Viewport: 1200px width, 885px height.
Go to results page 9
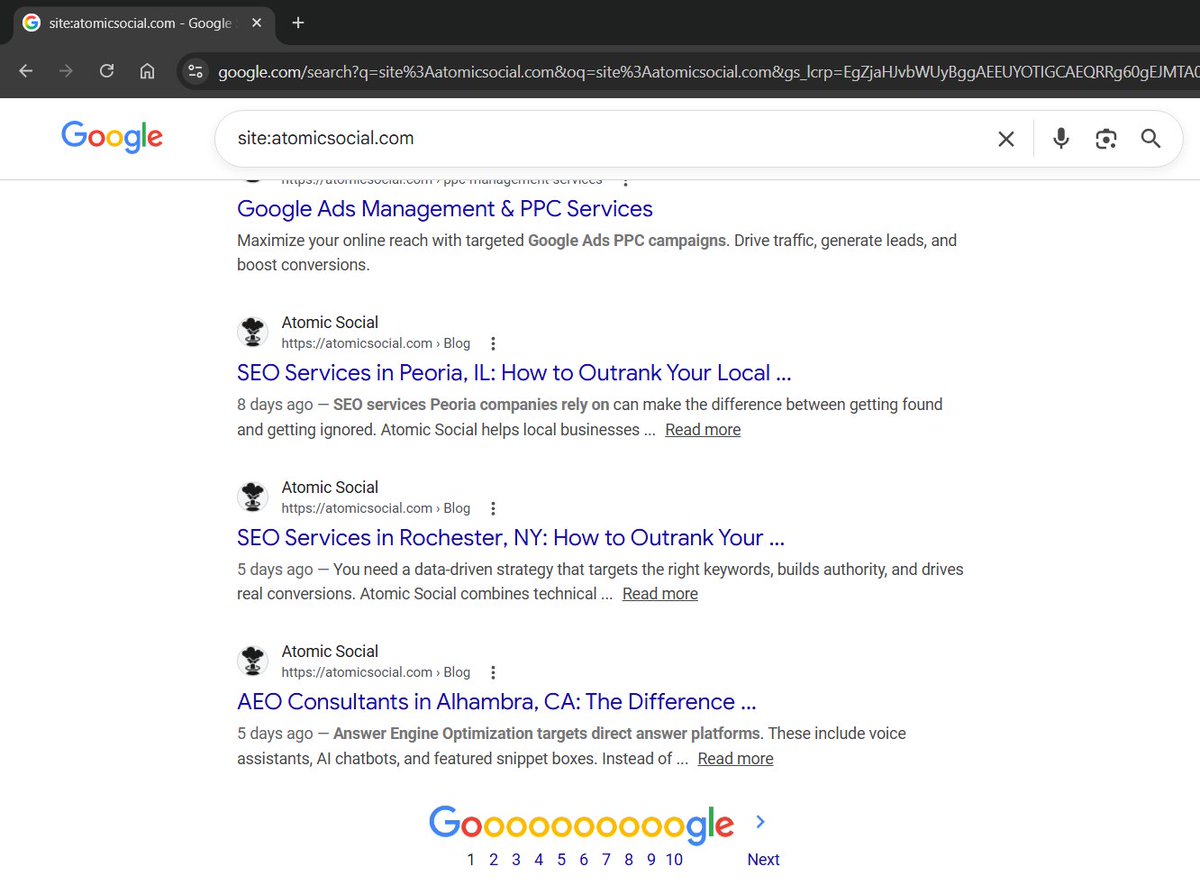click(651, 860)
